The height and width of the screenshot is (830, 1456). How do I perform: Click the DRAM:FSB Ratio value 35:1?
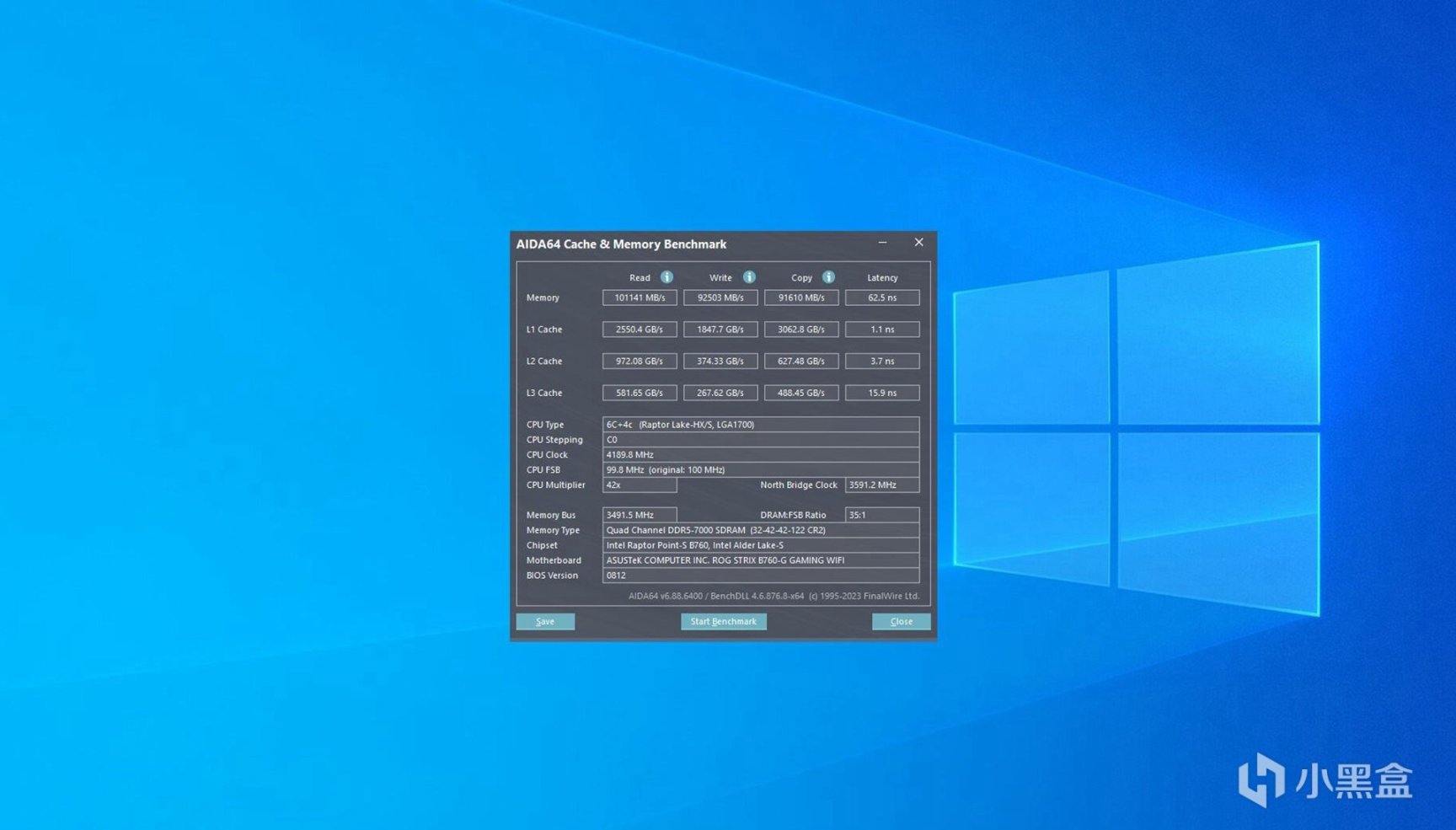click(882, 515)
